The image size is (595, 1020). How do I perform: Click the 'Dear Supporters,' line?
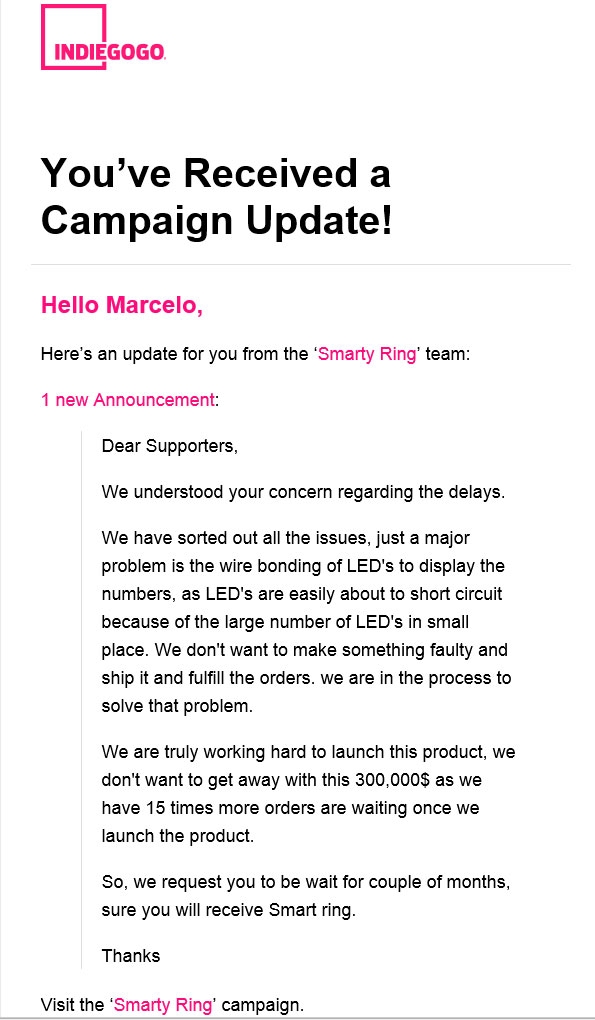(170, 446)
